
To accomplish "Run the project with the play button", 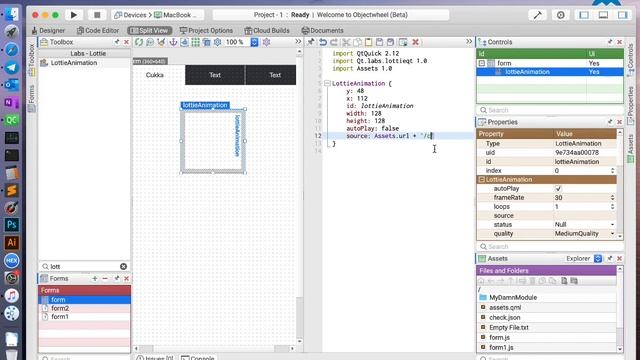I will (73, 15).
